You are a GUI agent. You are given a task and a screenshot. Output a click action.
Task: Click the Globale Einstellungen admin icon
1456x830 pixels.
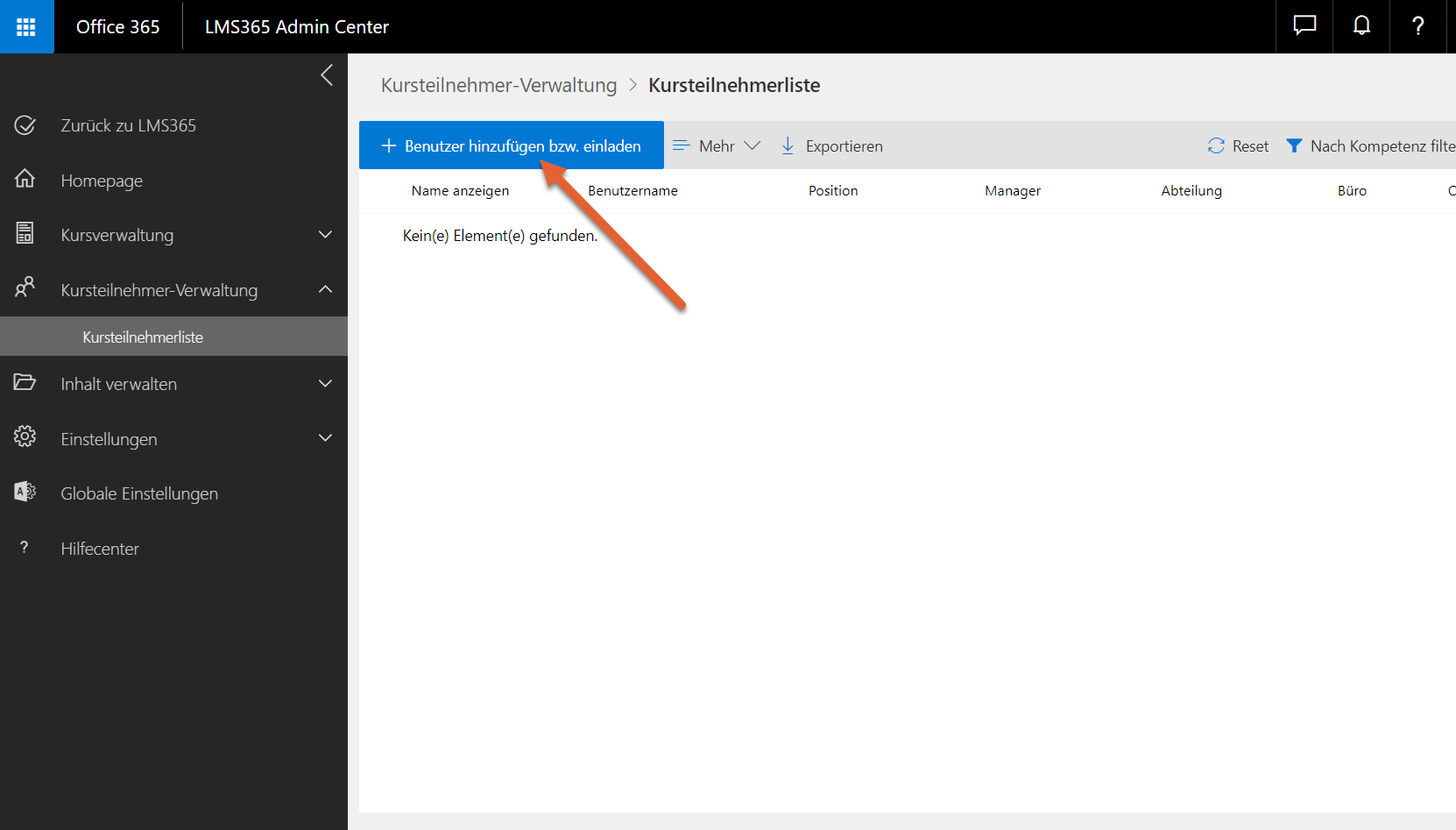point(25,493)
